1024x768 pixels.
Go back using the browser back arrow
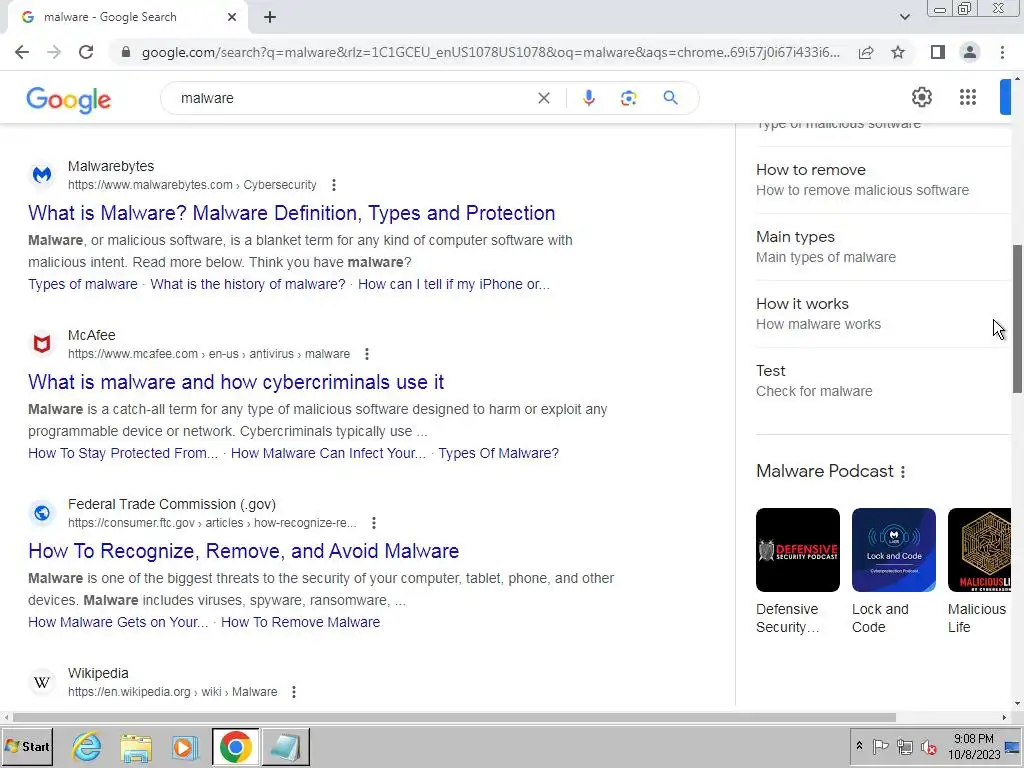22,52
